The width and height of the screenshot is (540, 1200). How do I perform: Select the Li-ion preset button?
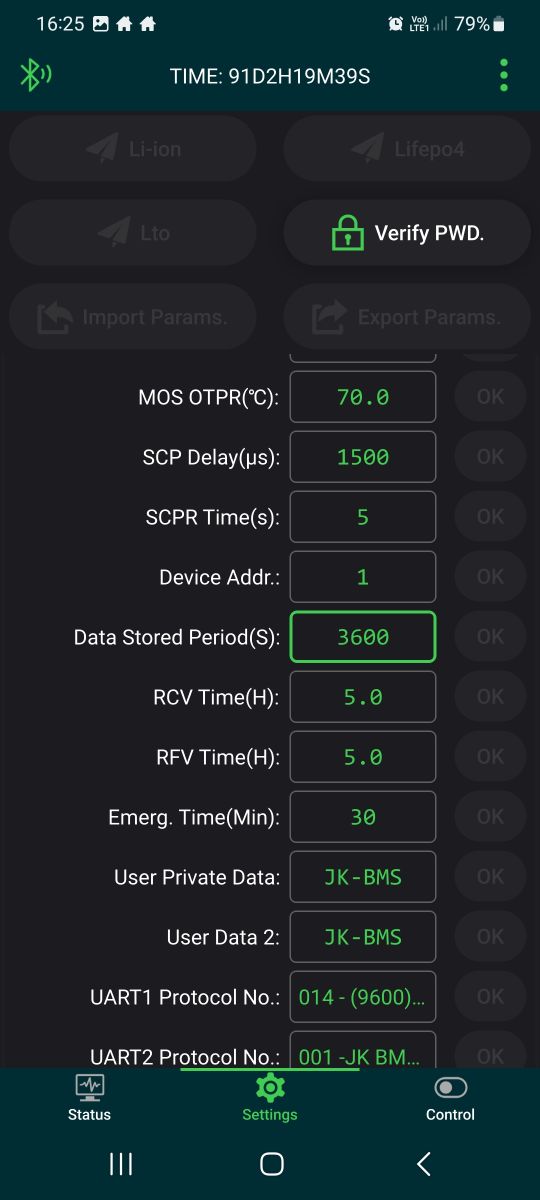133,149
